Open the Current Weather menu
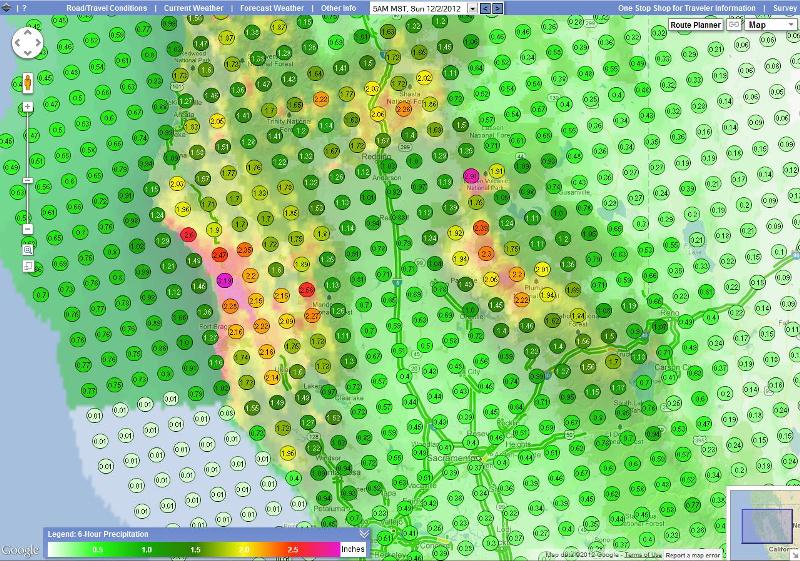 click(194, 8)
